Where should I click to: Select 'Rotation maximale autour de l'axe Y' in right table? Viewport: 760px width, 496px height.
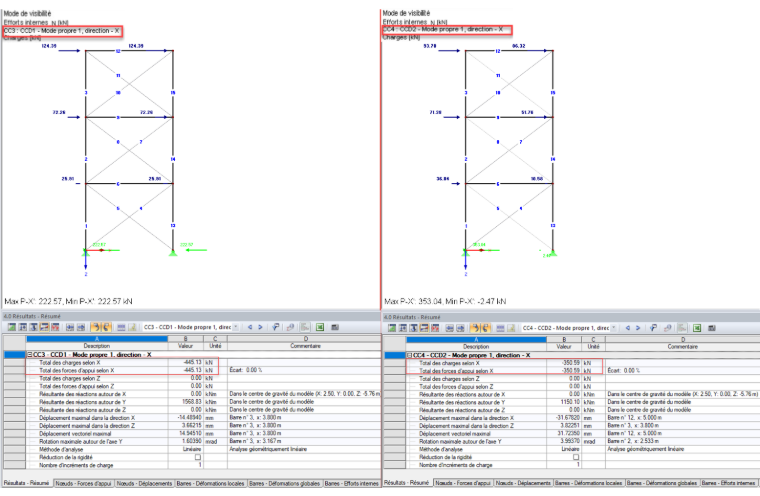tap(583, 442)
